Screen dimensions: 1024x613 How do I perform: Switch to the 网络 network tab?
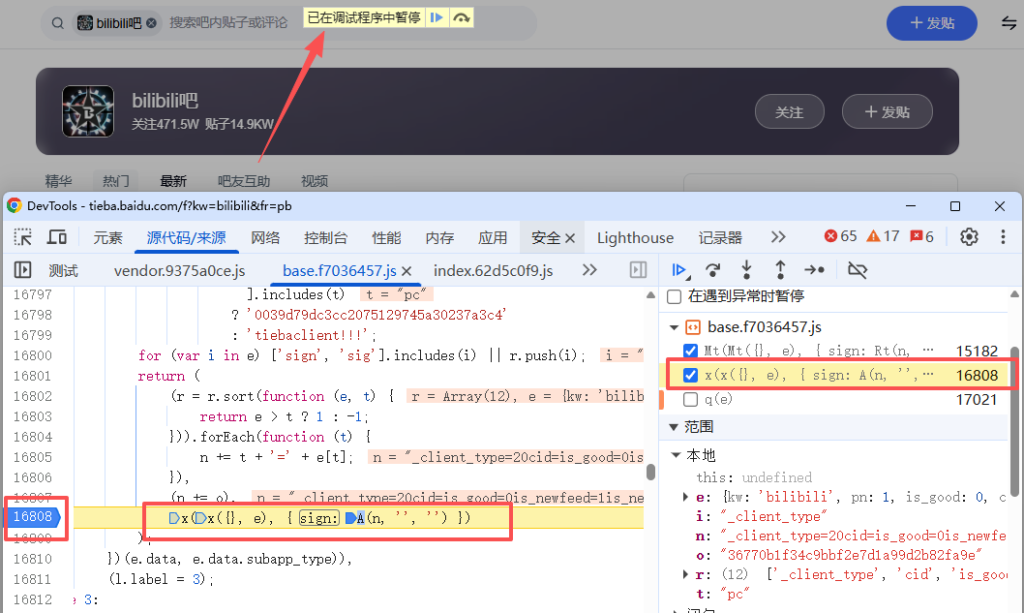(265, 238)
